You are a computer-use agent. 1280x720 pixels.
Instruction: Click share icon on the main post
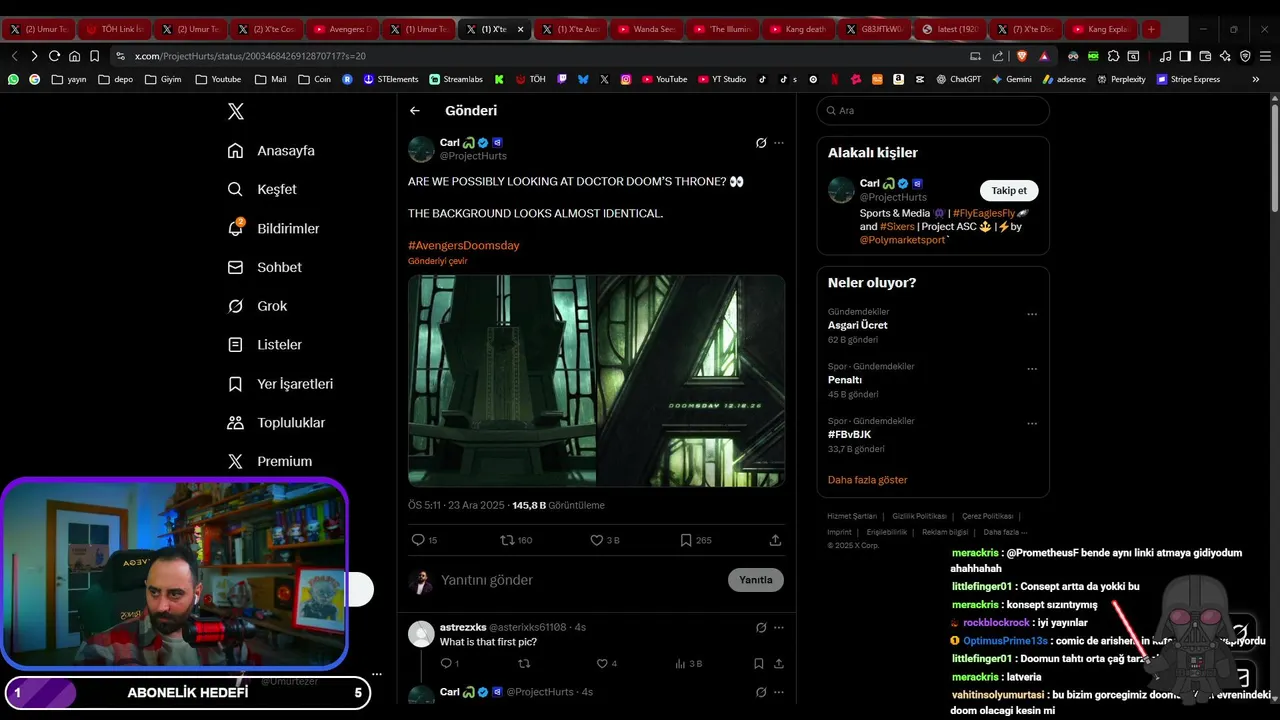pos(775,540)
